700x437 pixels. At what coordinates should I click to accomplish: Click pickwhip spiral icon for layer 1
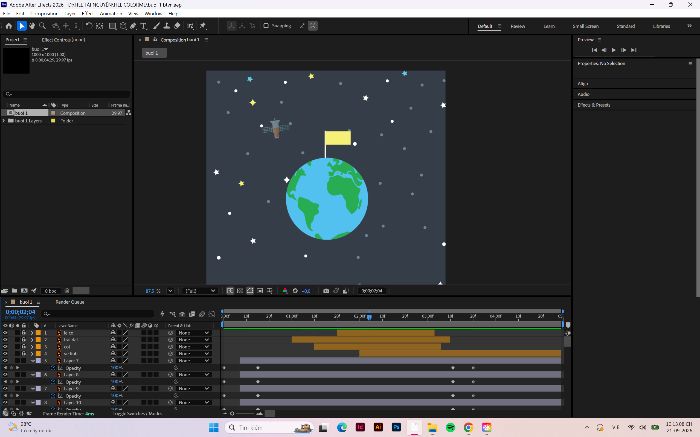click(171, 333)
